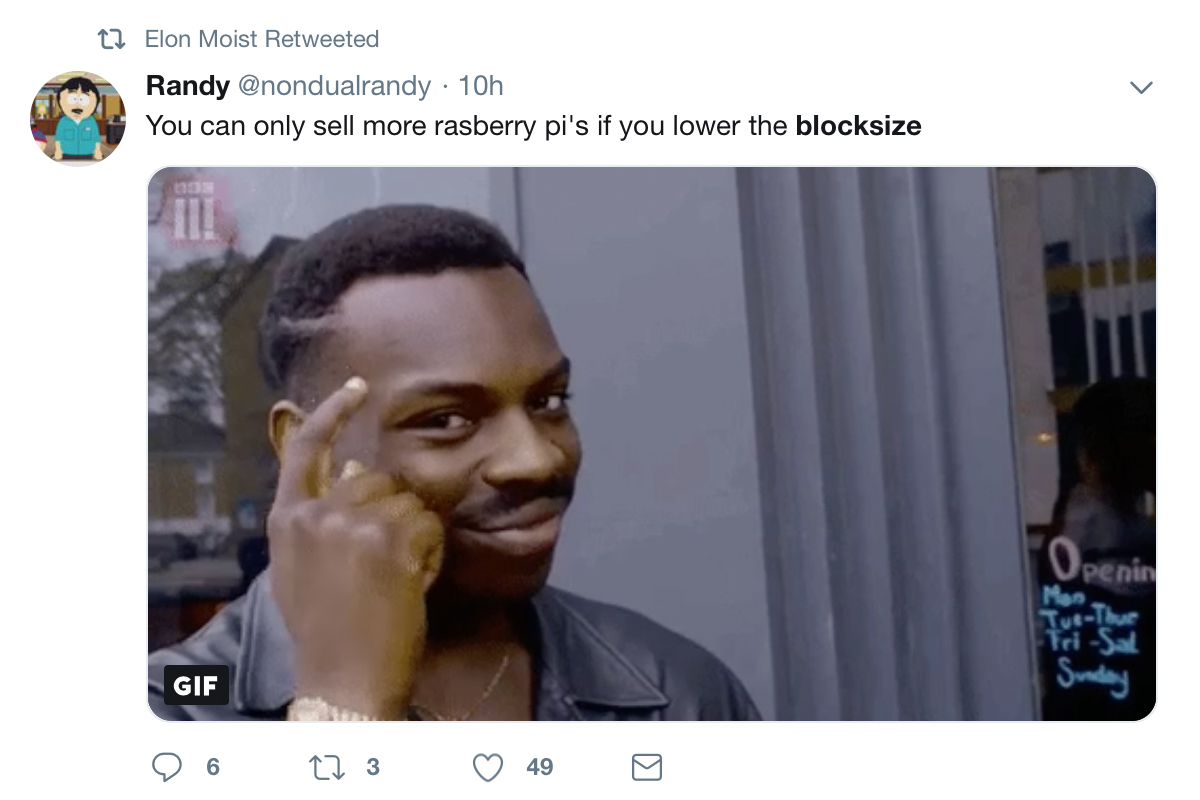The width and height of the screenshot is (1200, 800).
Task: Play the embedded GIF media
Action: coord(652,444)
